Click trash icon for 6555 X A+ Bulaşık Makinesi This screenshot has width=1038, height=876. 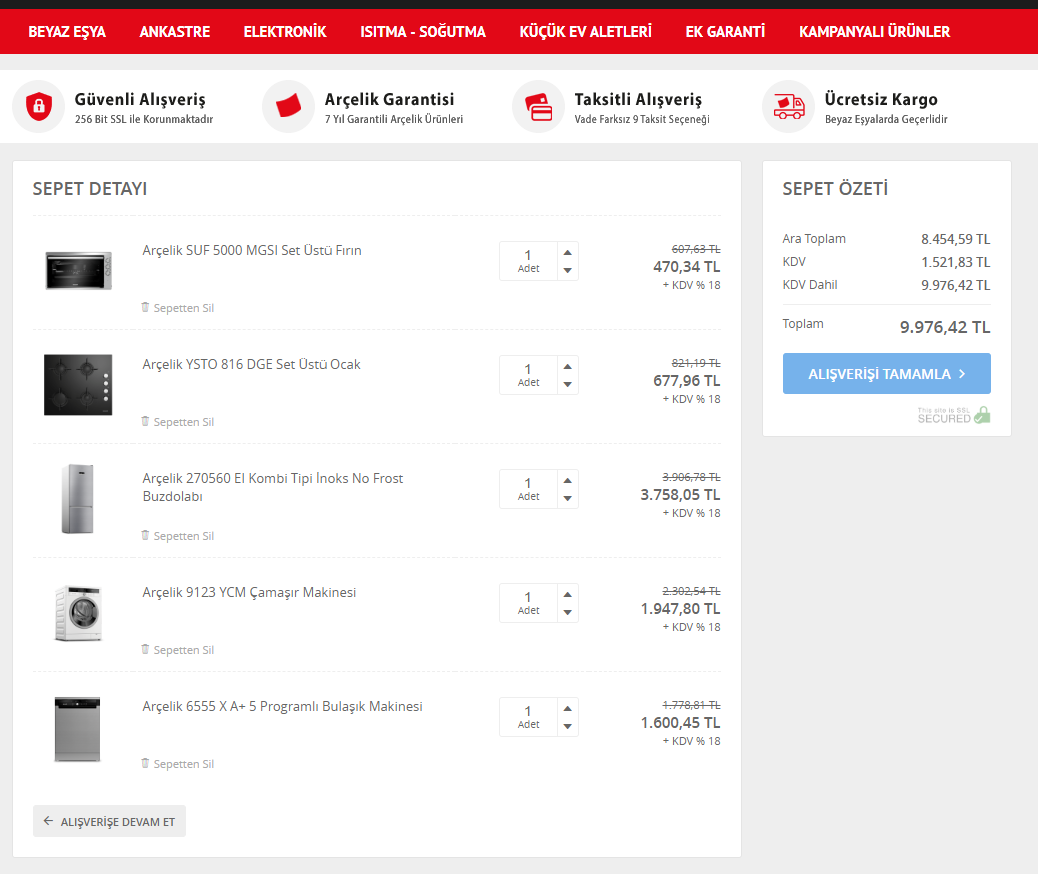pyautogui.click(x=145, y=763)
